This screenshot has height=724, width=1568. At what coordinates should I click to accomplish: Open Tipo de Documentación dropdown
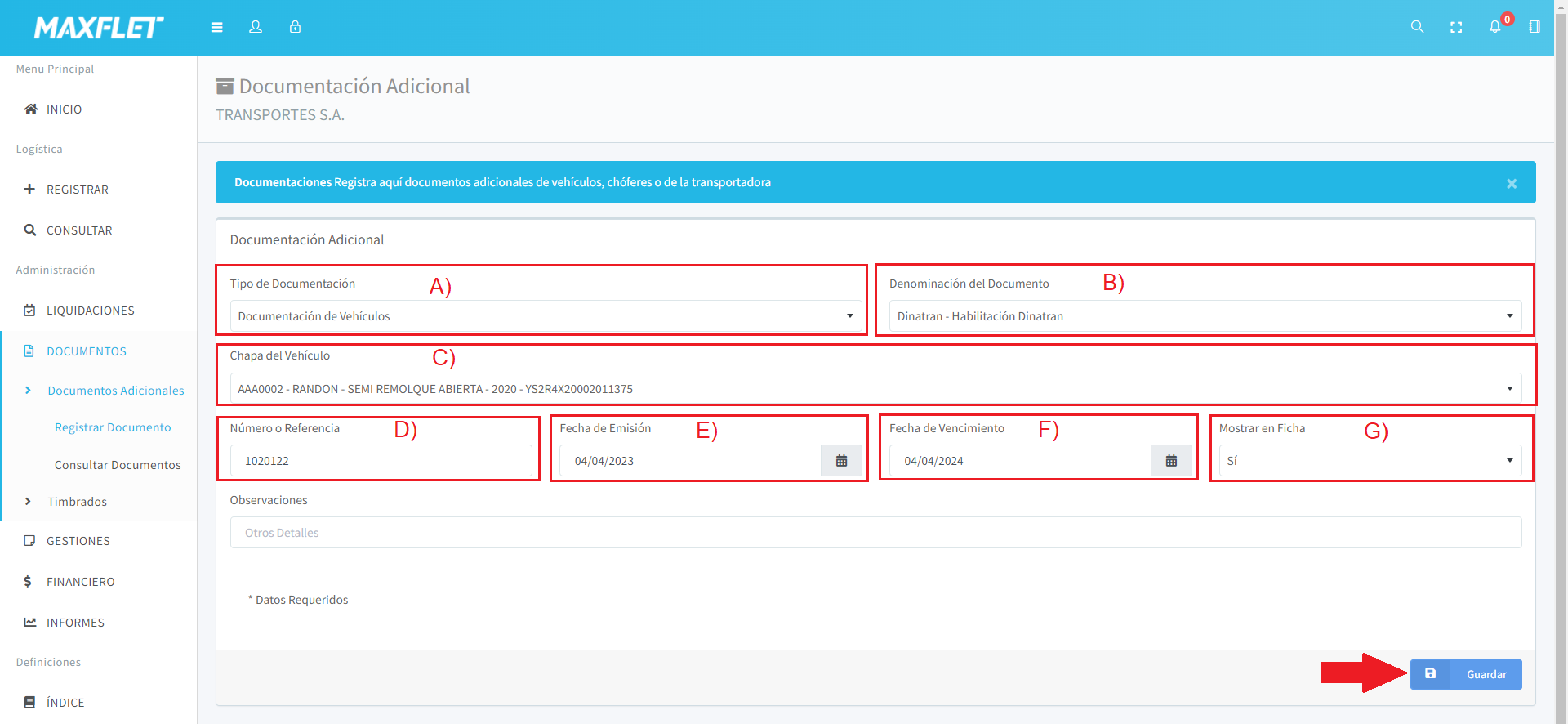coord(546,316)
